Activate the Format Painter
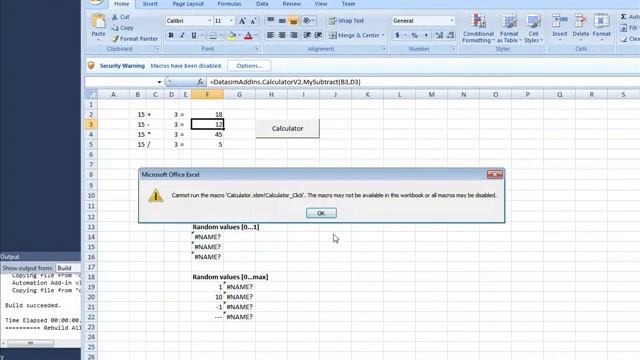Image resolution: width=640 pixels, height=360 pixels. [135, 39]
